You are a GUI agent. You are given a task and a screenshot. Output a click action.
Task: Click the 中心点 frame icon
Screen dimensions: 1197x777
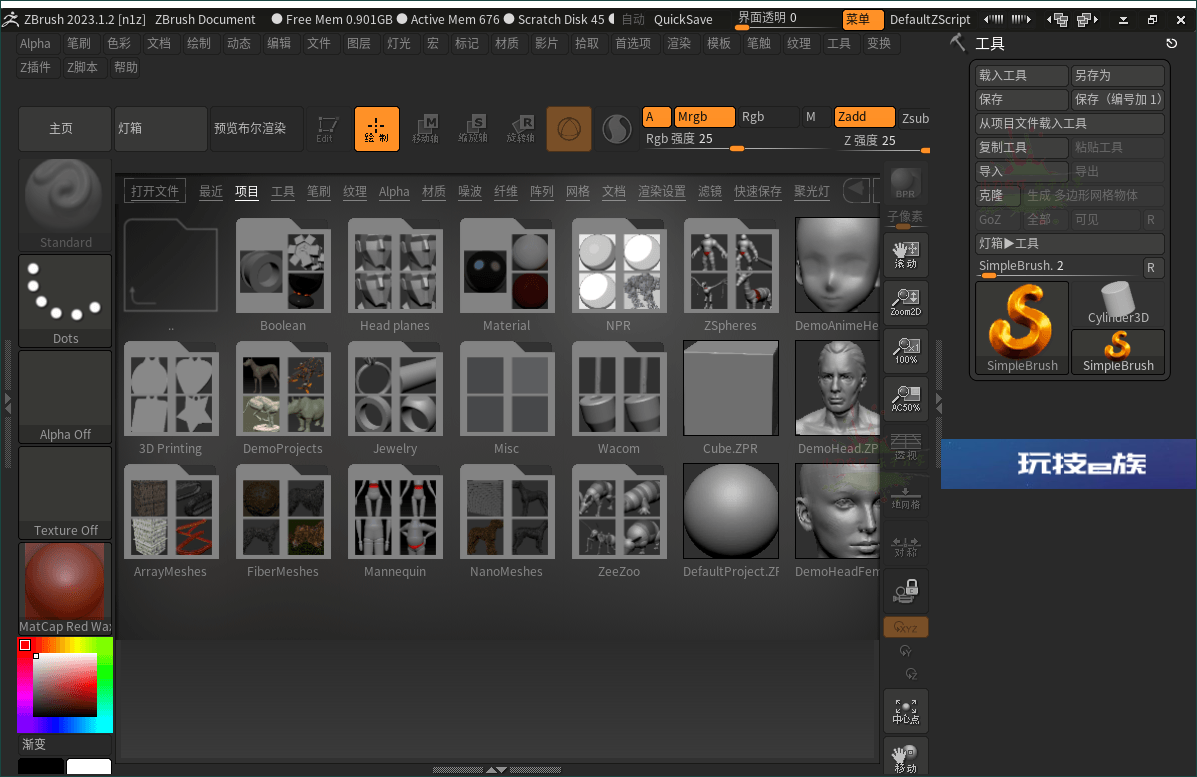(x=905, y=711)
